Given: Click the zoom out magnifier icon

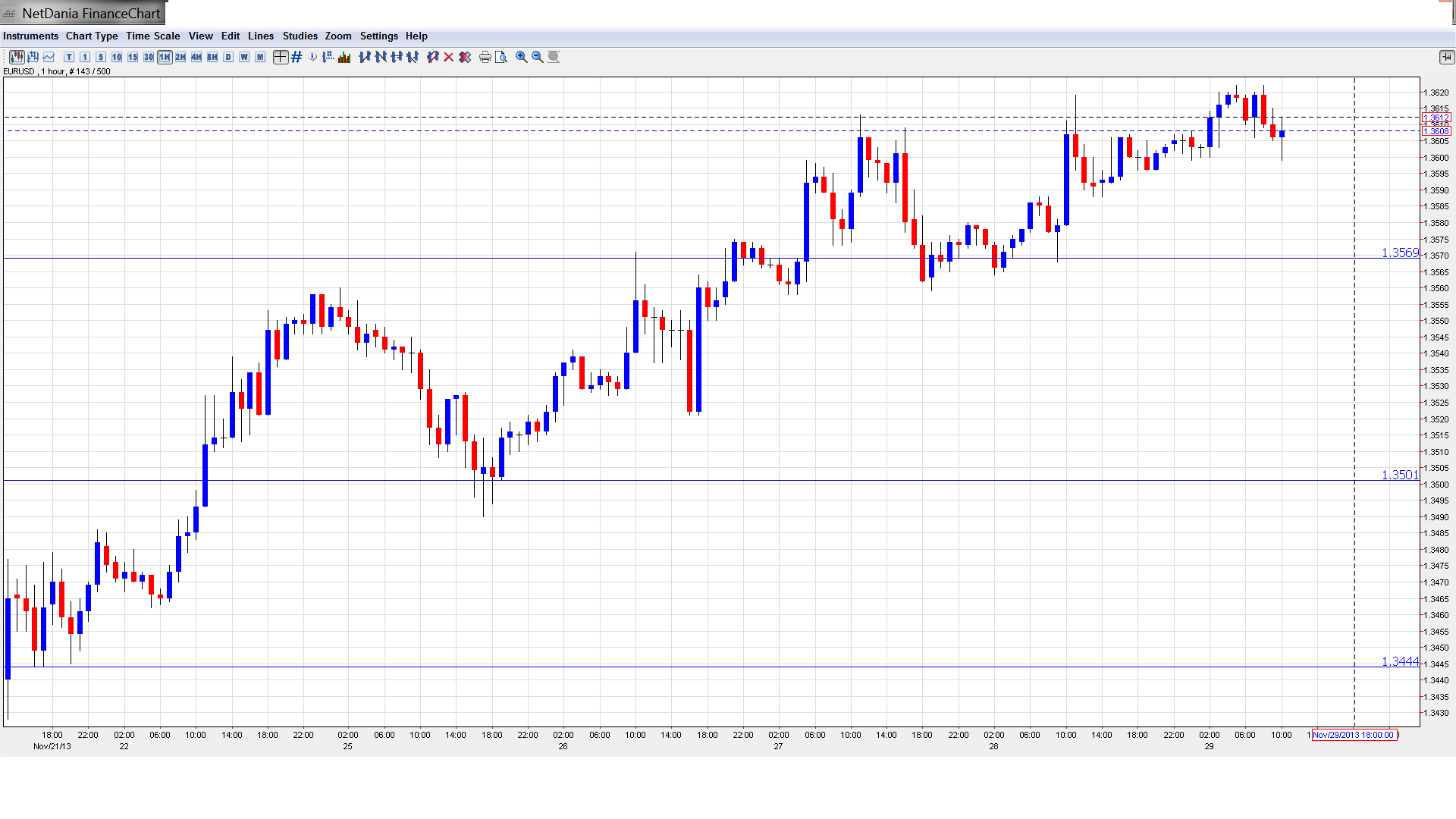Looking at the screenshot, I should pos(538,57).
